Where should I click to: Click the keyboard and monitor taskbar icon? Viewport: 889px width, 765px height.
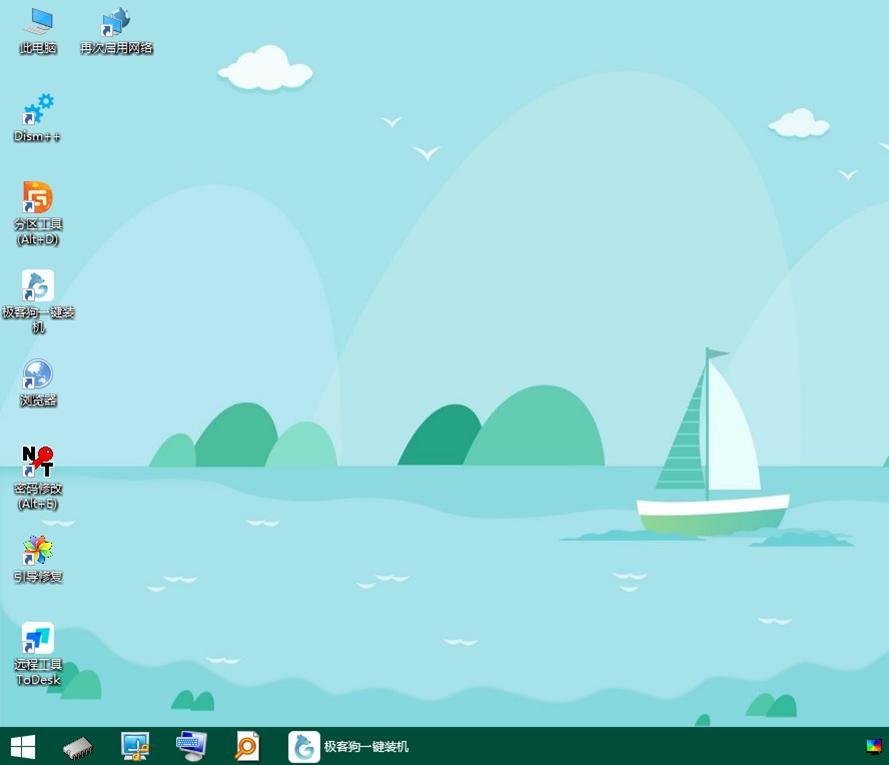tap(191, 746)
